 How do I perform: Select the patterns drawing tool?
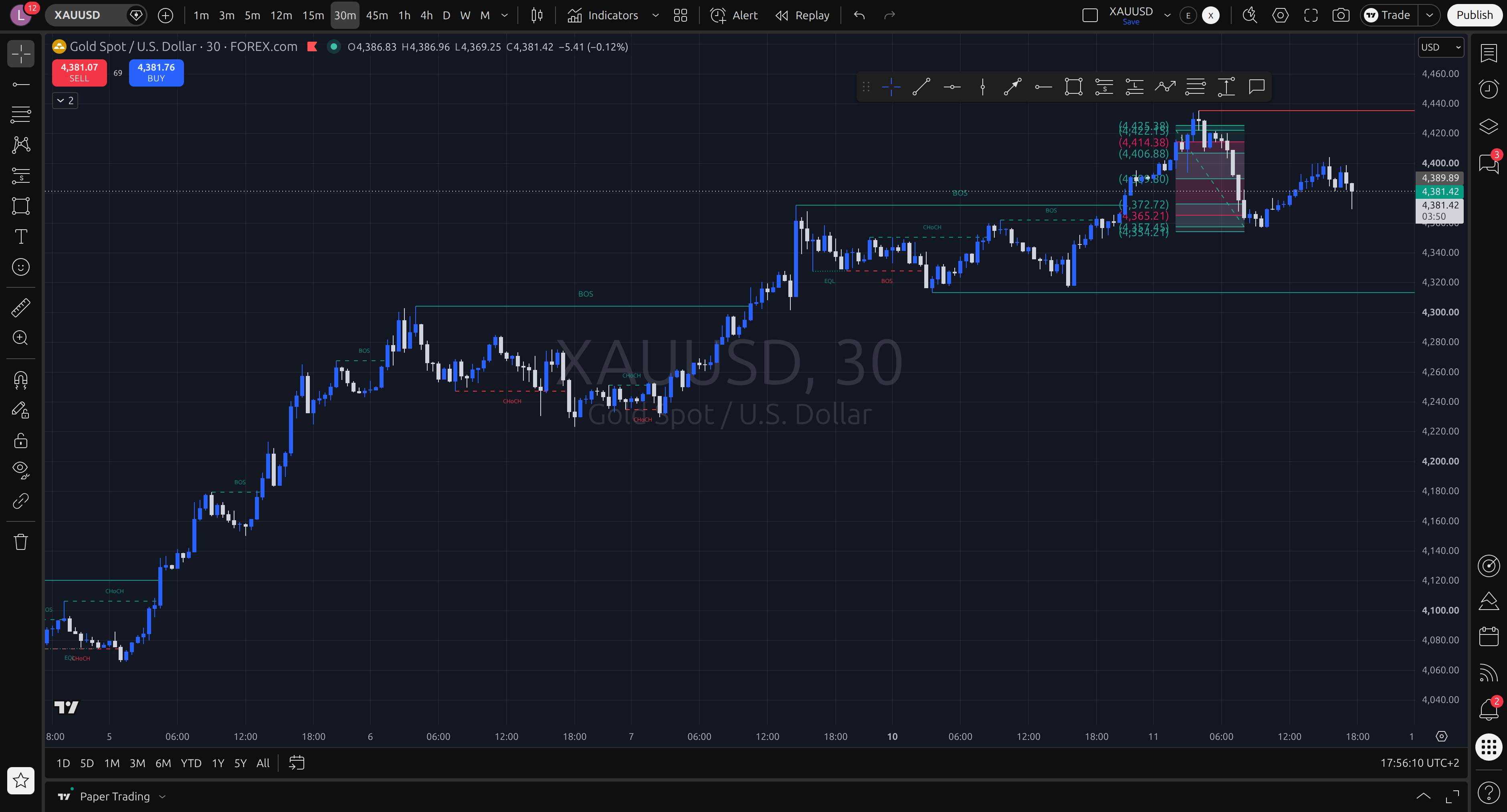pos(21,145)
